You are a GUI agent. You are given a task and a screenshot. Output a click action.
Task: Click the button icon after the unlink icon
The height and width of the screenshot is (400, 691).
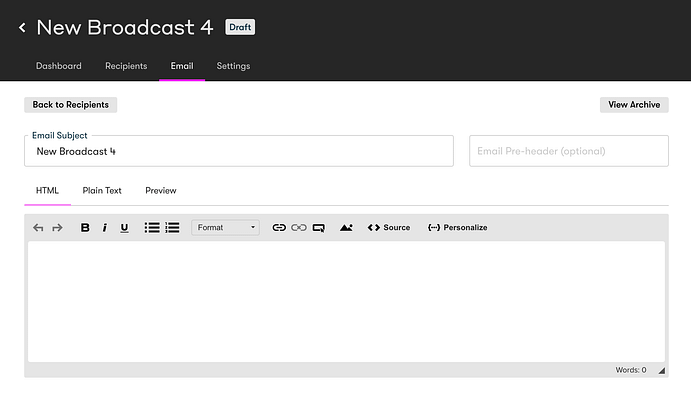(319, 228)
